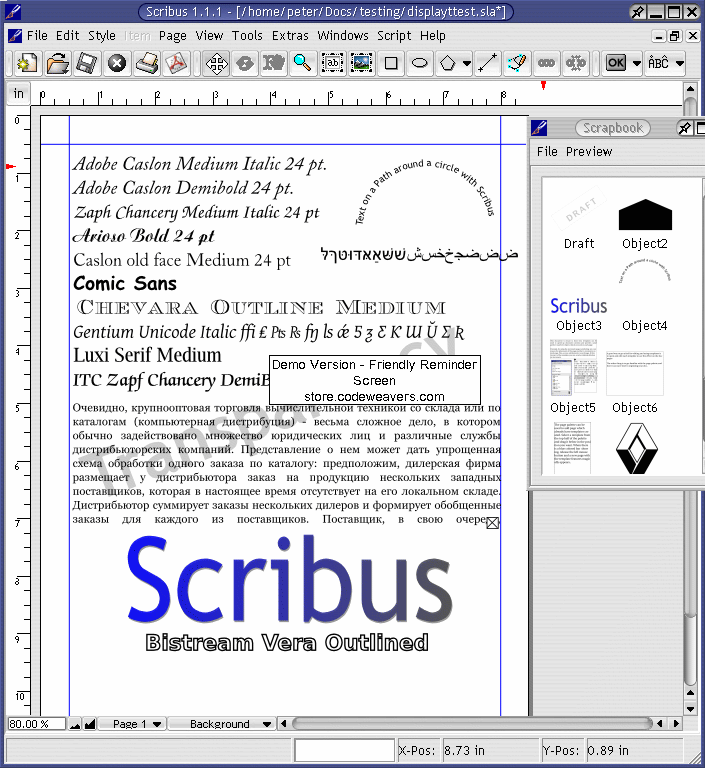
Task: Open the File menu
Action: pos(37,36)
